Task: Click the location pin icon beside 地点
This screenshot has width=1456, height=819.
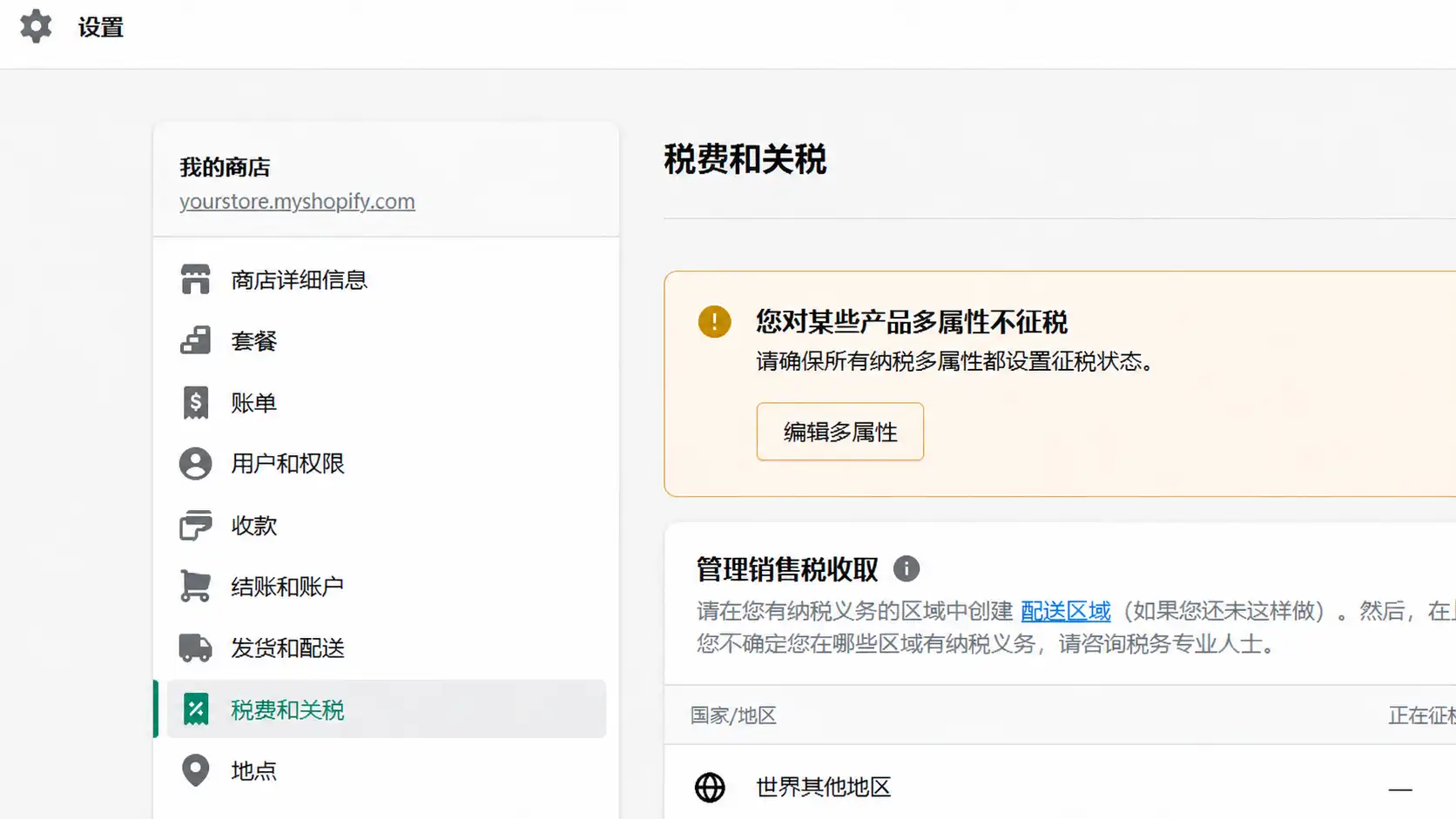Action: point(195,770)
